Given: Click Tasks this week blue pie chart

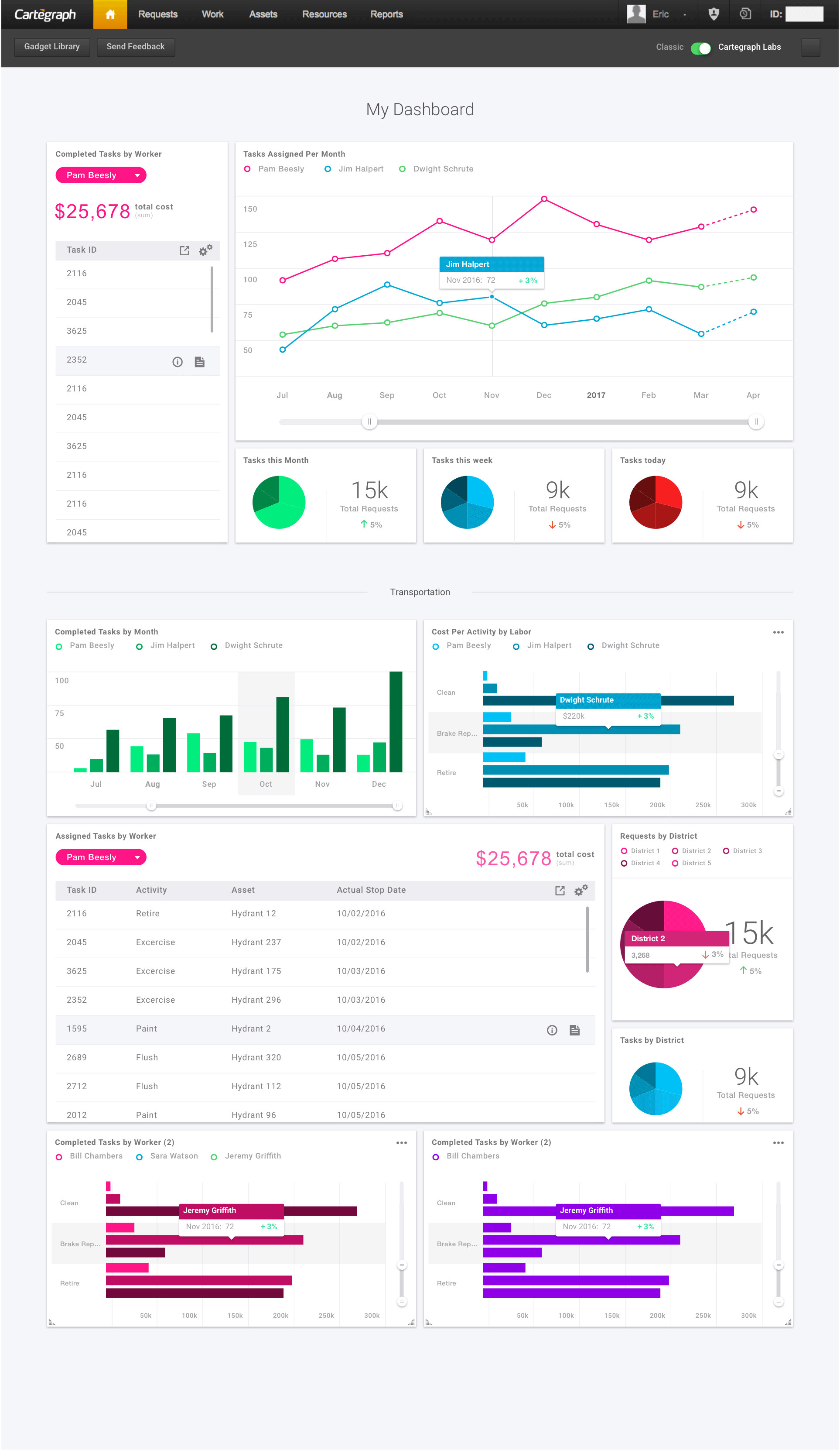Looking at the screenshot, I should click(467, 502).
